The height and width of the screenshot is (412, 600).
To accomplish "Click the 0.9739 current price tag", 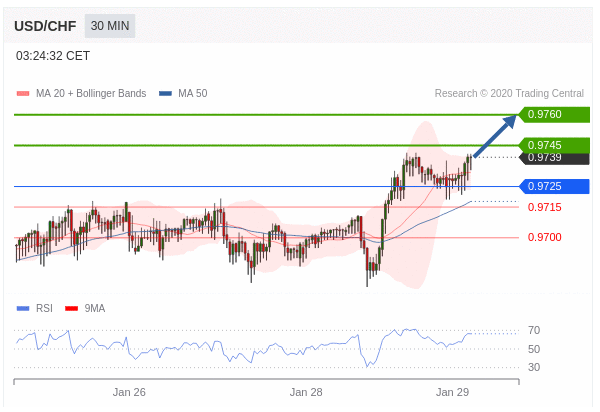I will pos(554,159).
